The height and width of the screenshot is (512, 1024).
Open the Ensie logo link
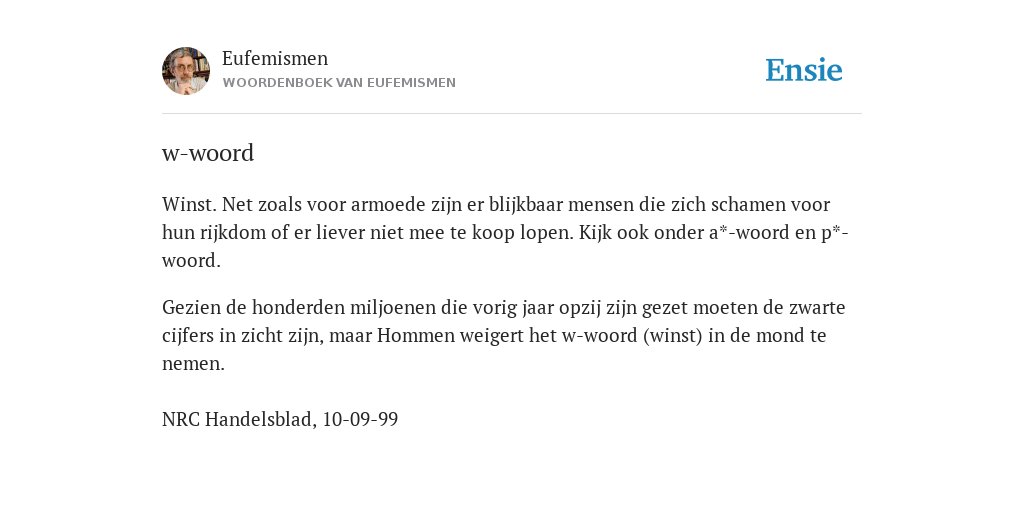804,70
